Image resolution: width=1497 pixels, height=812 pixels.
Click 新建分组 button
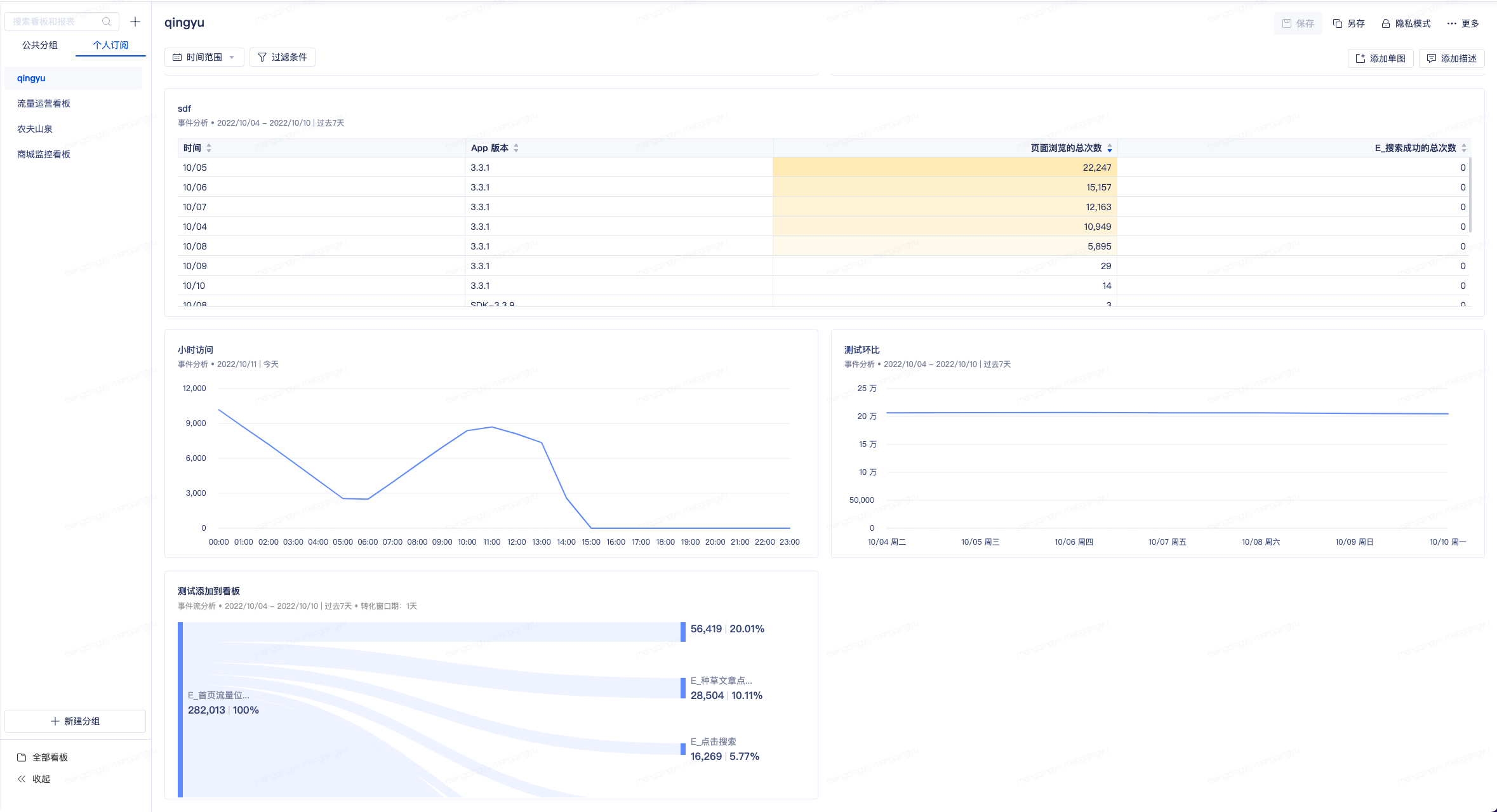tap(75, 721)
